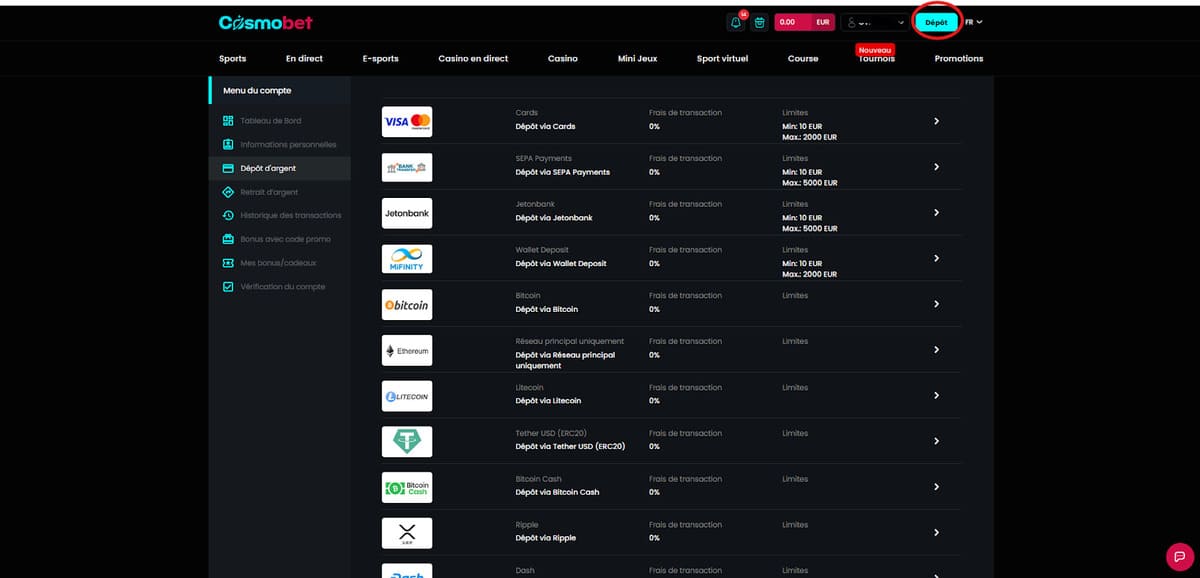Click the 0.00 EUR balance display
This screenshot has width=1200, height=578.
point(804,22)
